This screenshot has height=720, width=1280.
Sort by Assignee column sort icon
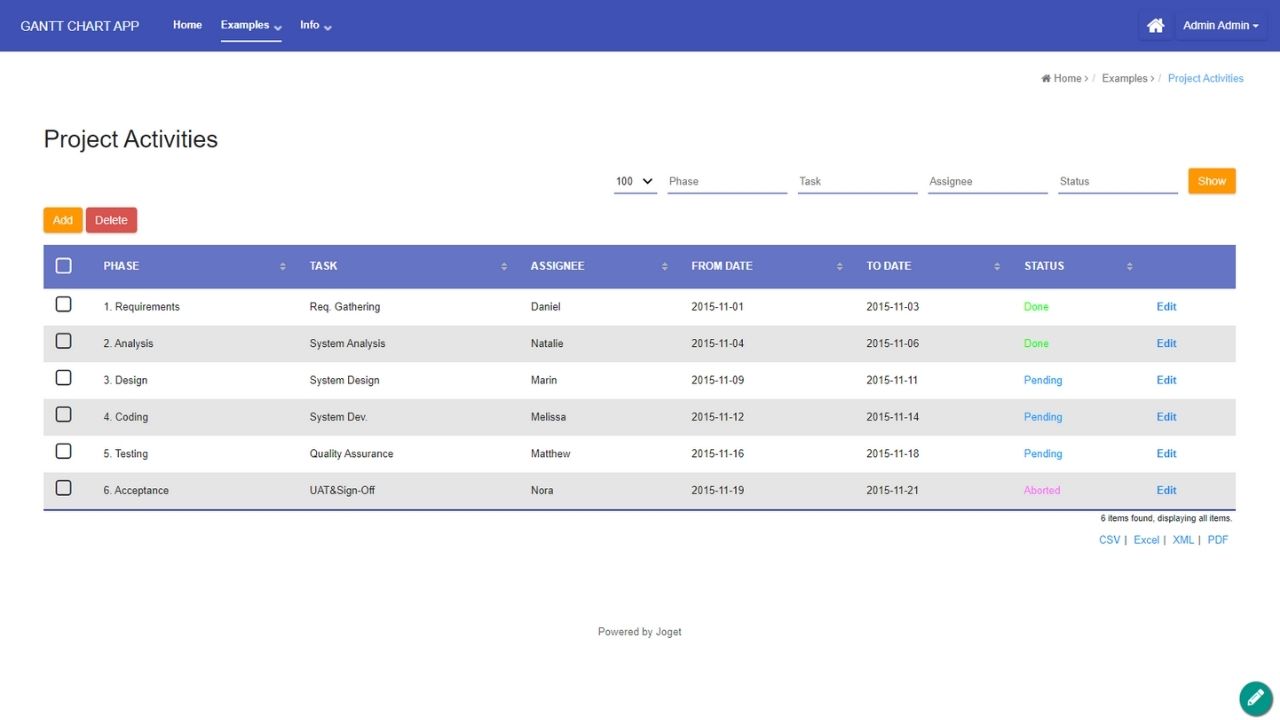[x=665, y=267]
